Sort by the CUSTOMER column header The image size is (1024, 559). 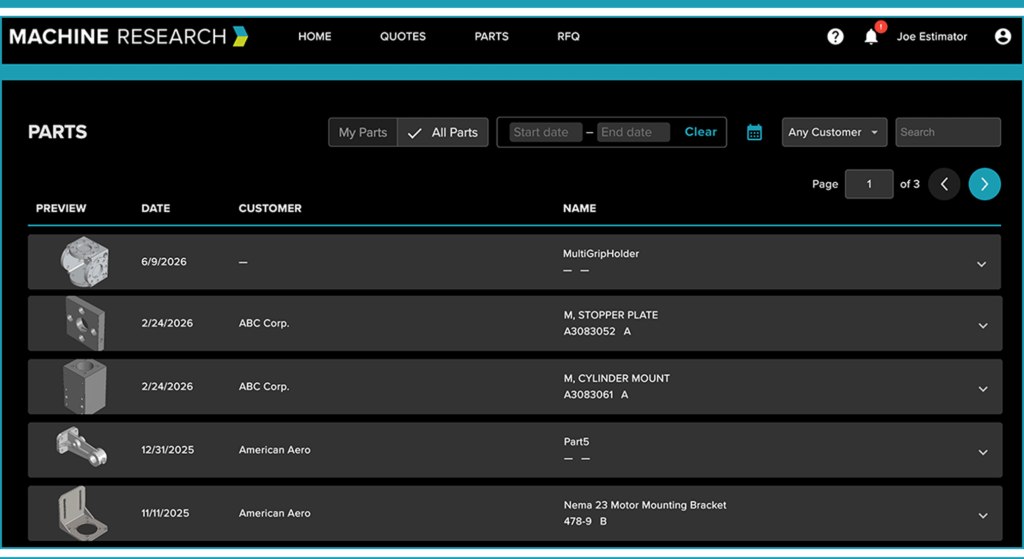270,208
